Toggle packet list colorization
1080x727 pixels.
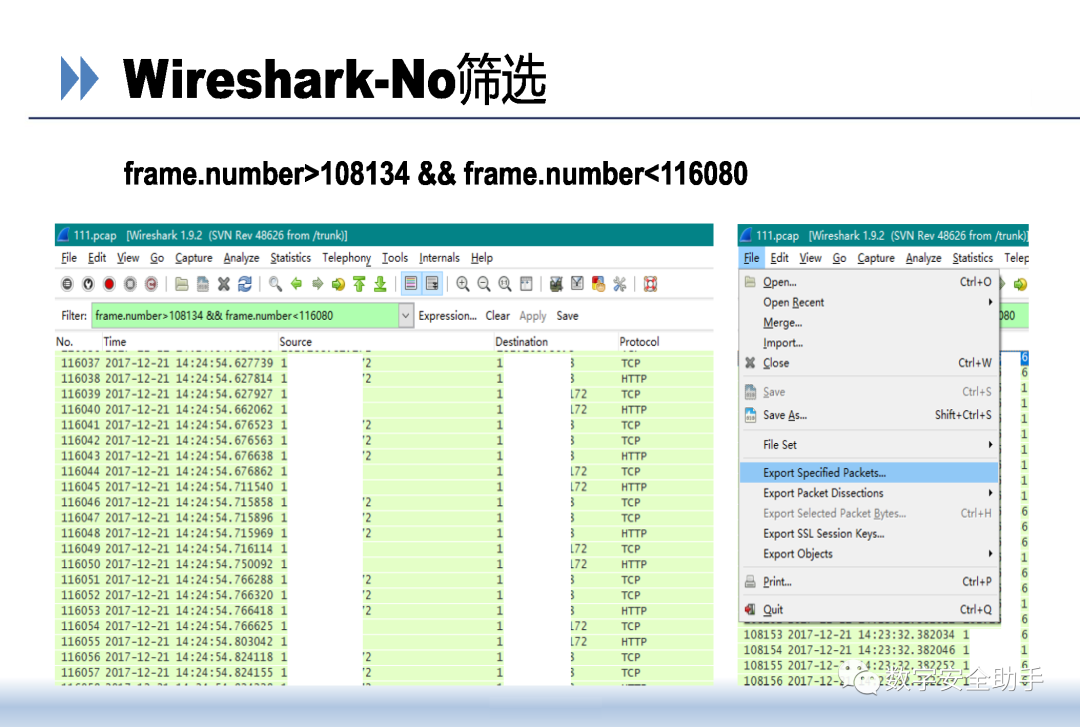[x=411, y=284]
